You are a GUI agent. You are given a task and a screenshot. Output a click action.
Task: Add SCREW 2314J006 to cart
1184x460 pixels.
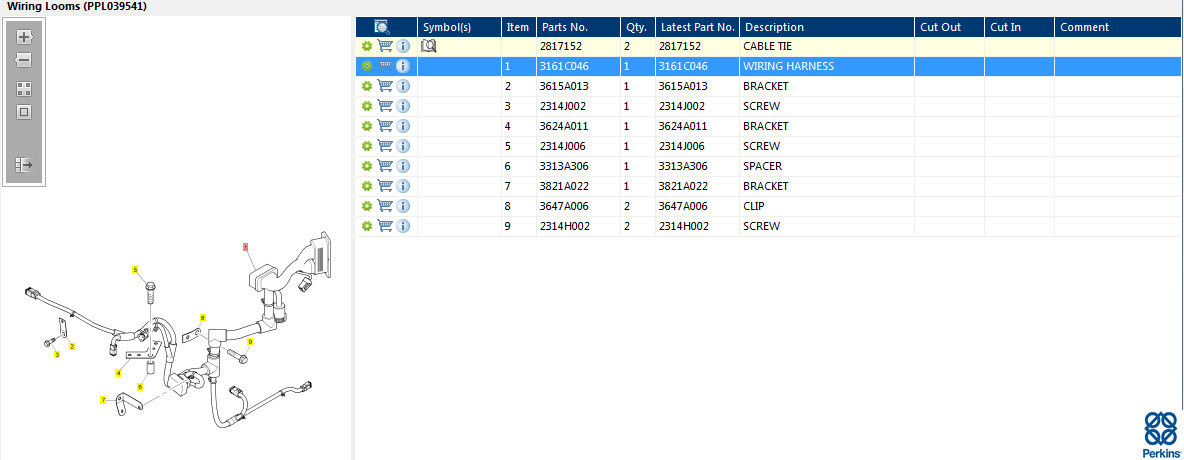[x=385, y=146]
